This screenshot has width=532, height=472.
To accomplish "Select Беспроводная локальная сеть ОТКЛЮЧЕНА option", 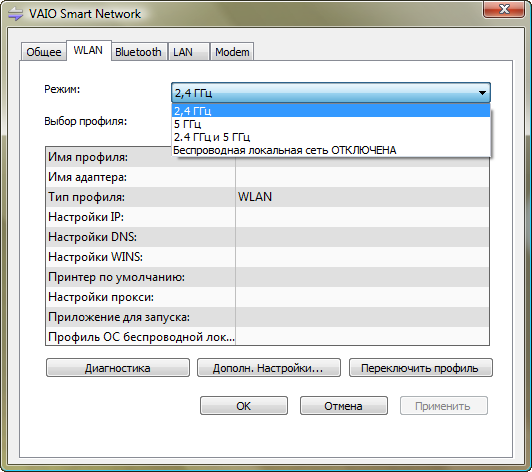I will 331,150.
